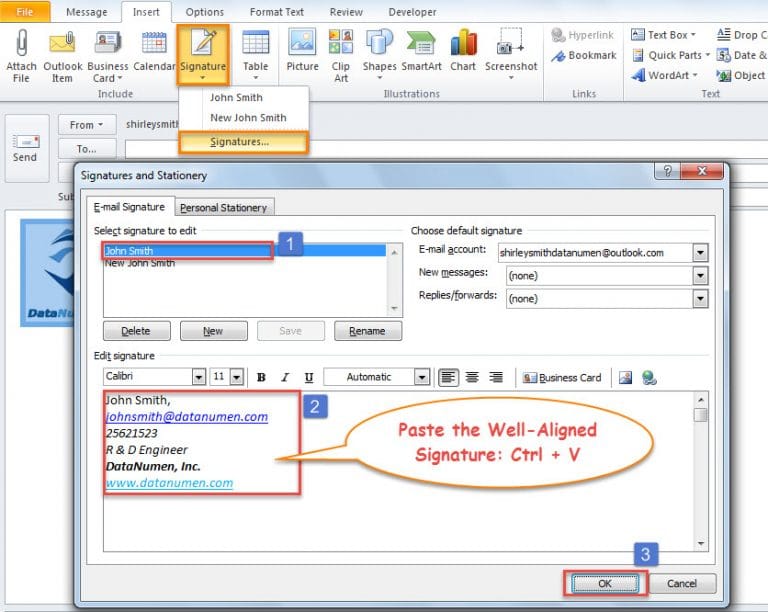Toggle Bold in signature editor
This screenshot has height=612, width=768.
click(262, 377)
